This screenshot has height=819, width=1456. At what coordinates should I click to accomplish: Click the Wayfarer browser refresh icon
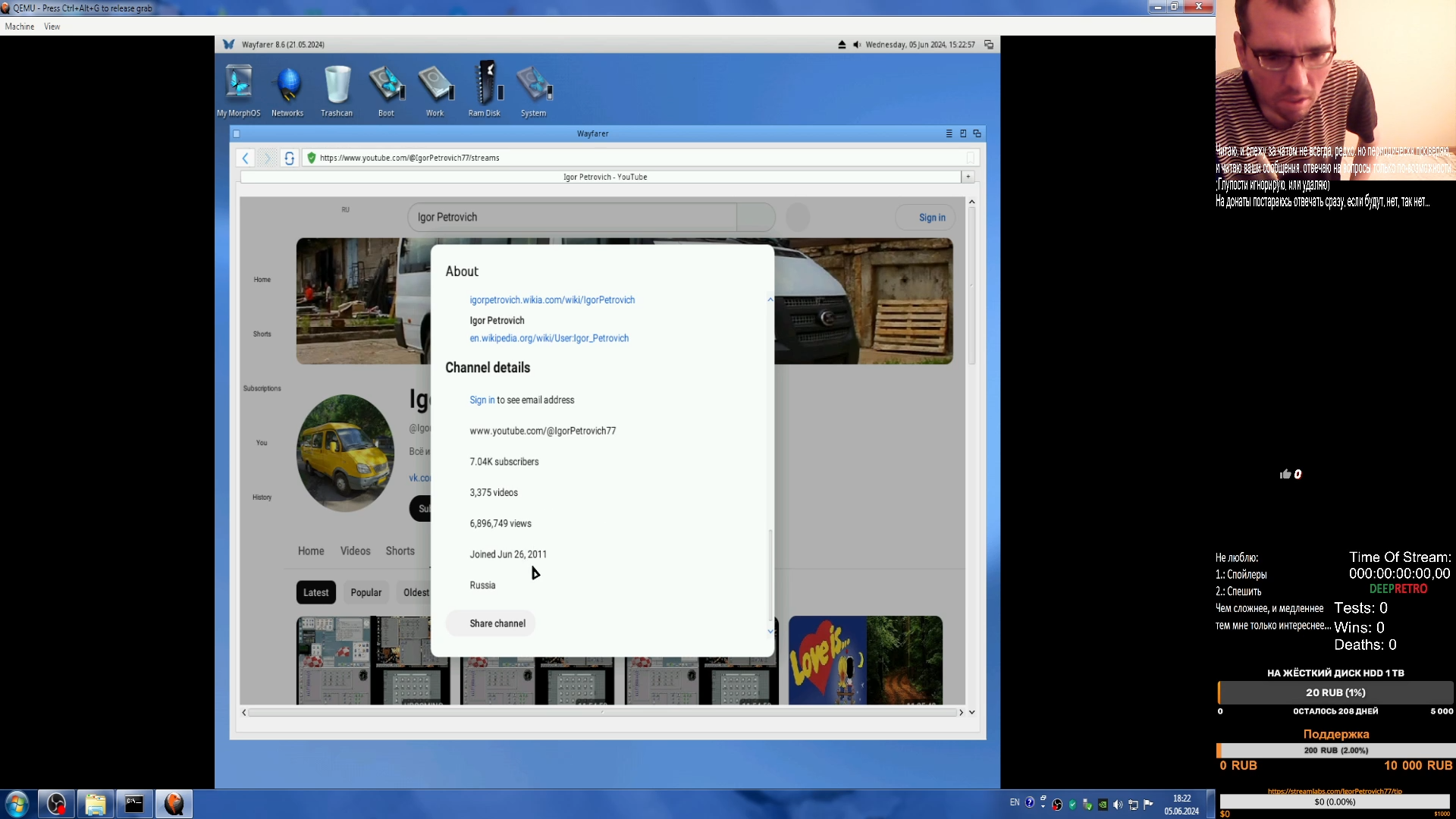point(290,157)
